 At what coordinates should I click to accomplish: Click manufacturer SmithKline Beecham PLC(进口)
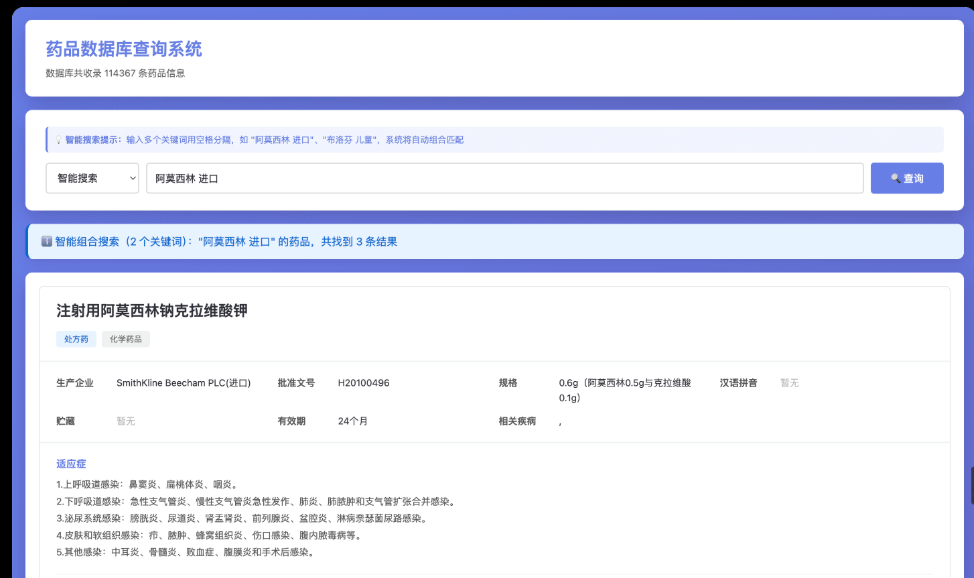(183, 383)
